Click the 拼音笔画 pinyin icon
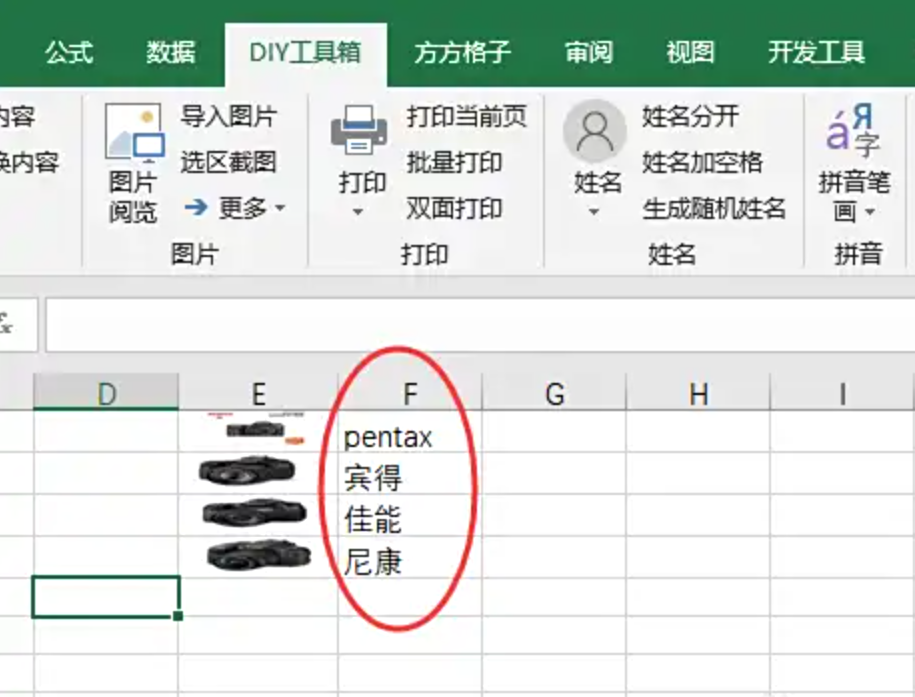Viewport: 915px width, 697px height. coord(853,130)
